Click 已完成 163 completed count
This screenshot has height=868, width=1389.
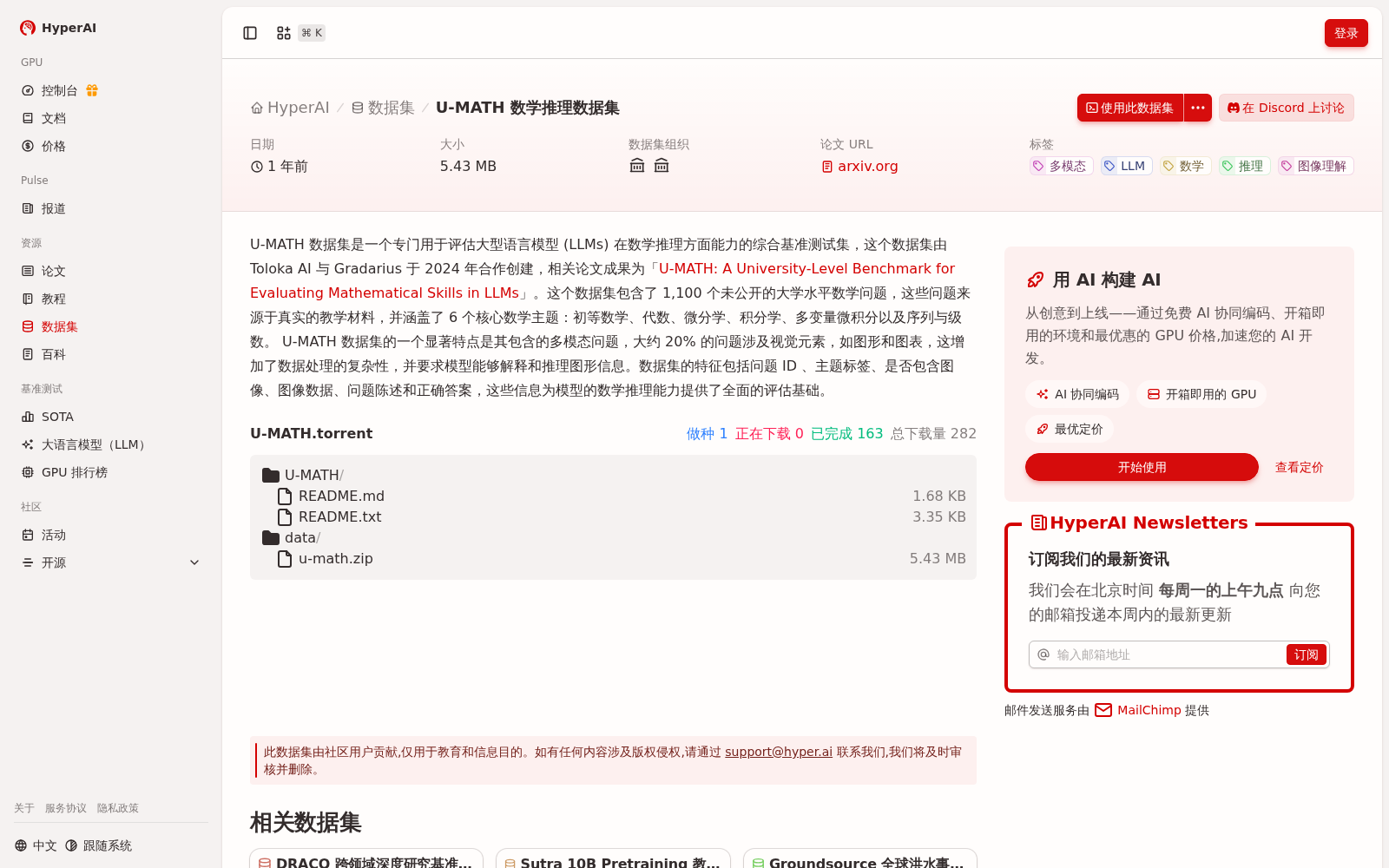point(846,433)
